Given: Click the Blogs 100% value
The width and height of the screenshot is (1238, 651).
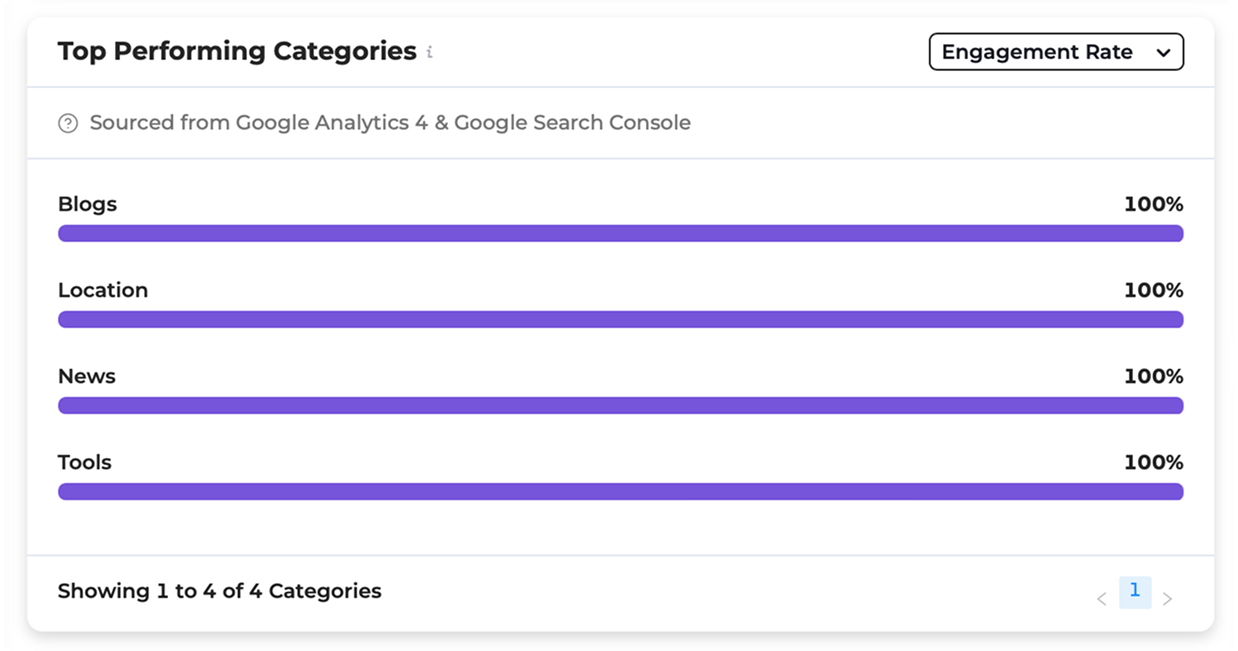Looking at the screenshot, I should (x=1153, y=204).
